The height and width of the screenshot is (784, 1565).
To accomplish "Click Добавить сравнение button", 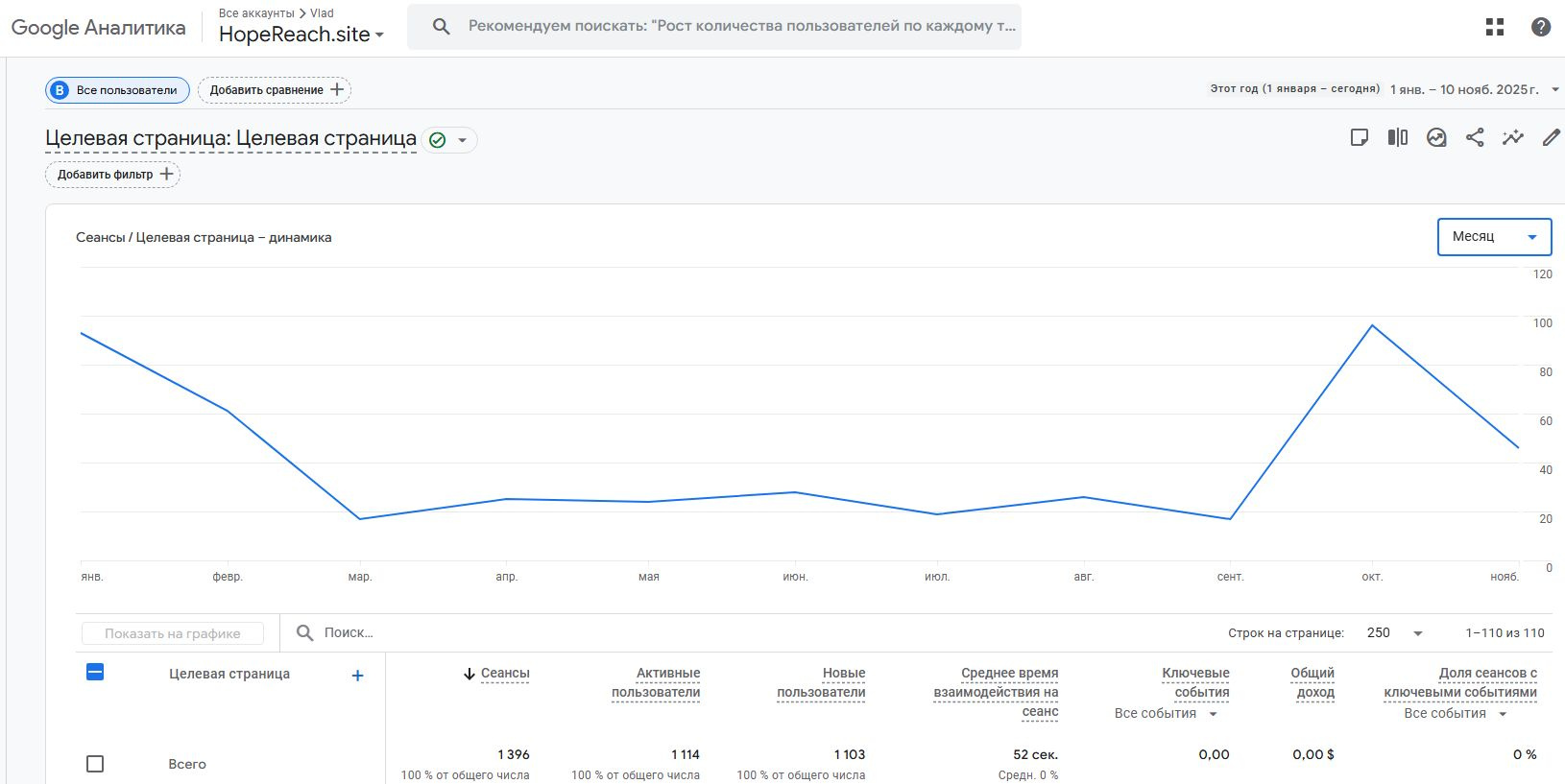I will 275,90.
